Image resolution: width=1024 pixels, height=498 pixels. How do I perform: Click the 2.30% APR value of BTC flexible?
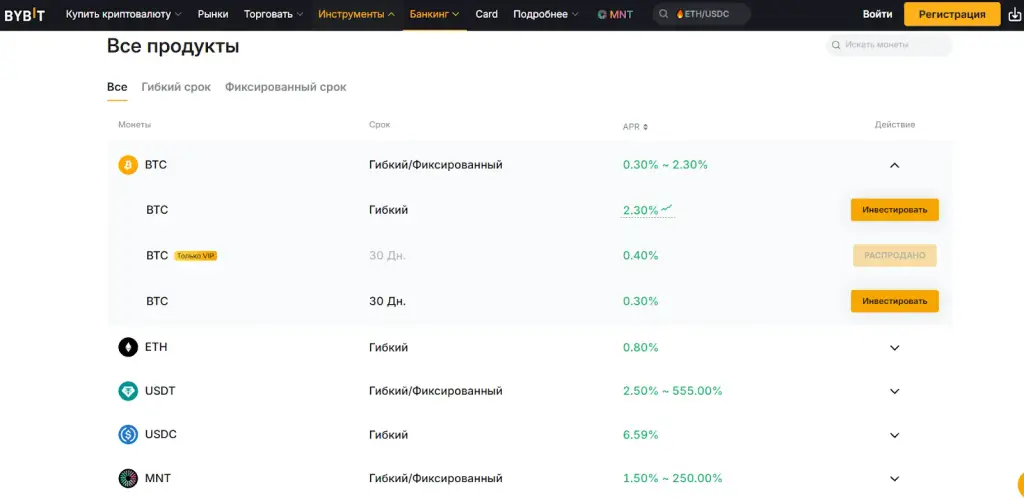click(640, 210)
